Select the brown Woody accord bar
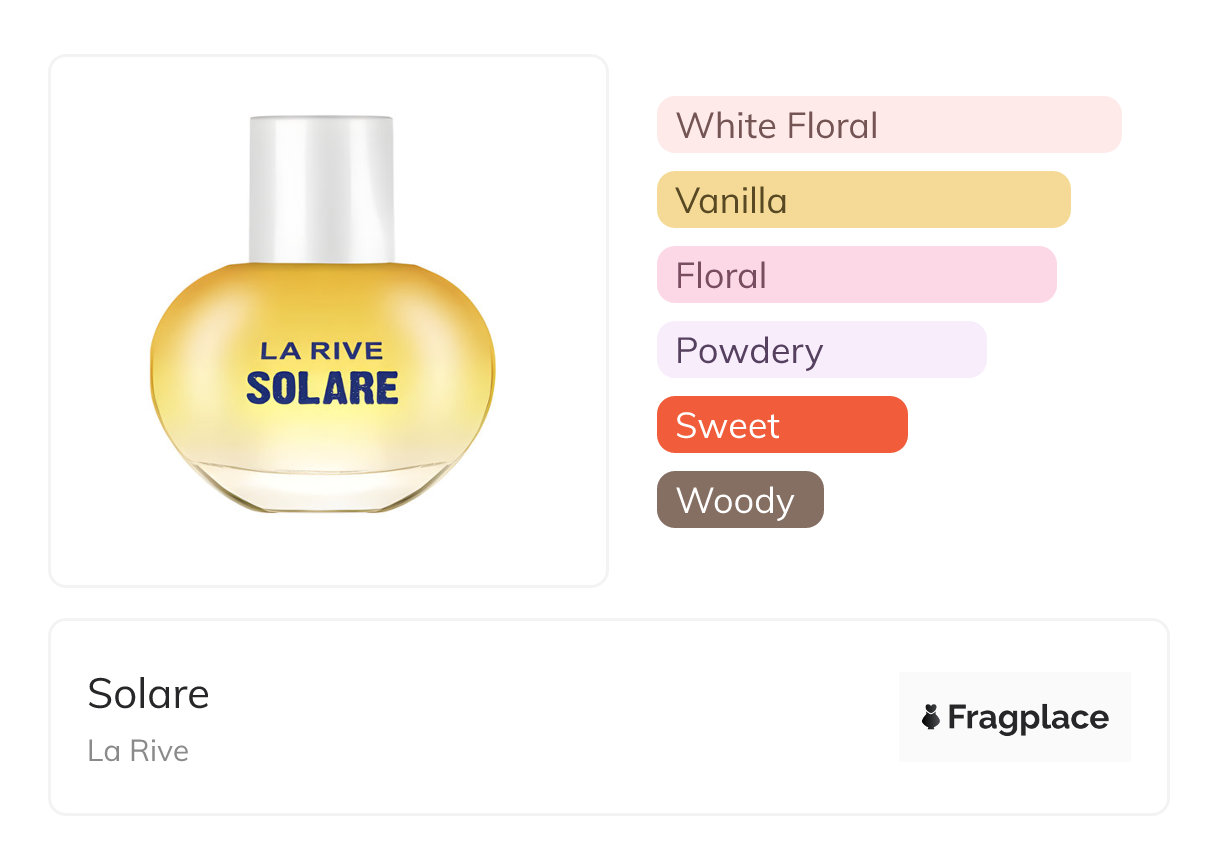Viewport: 1218px width, 864px height. [800, 500]
